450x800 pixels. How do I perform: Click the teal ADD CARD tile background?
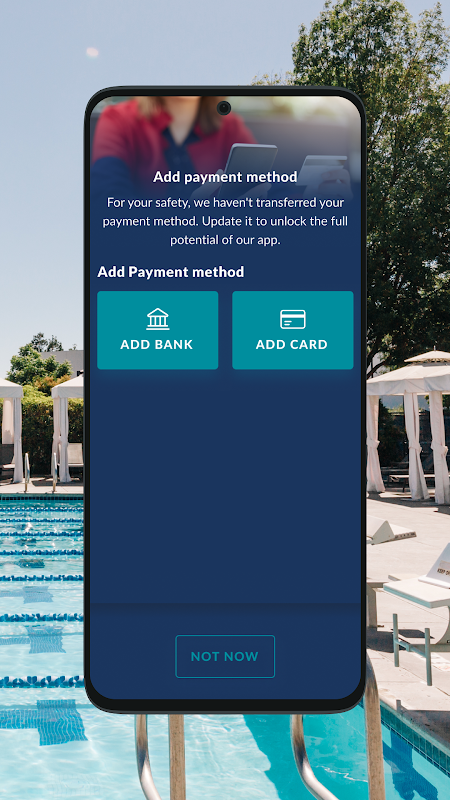point(293,330)
